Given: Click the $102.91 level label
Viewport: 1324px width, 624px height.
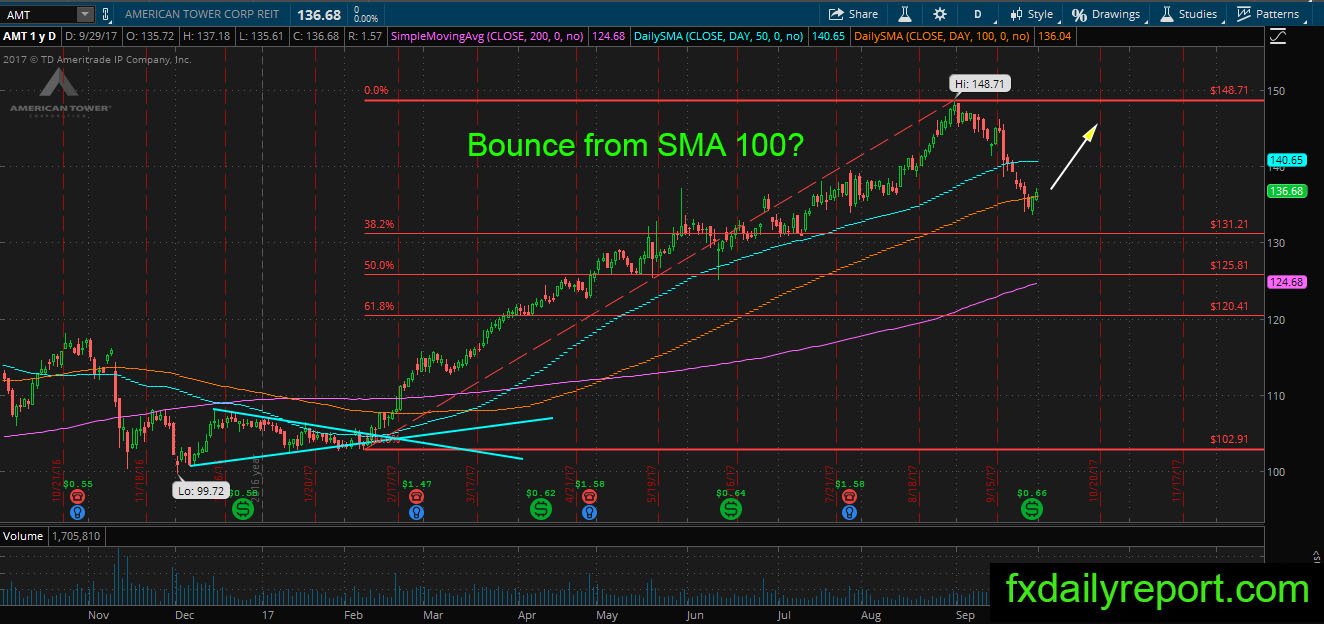Looking at the screenshot, I should [1229, 439].
